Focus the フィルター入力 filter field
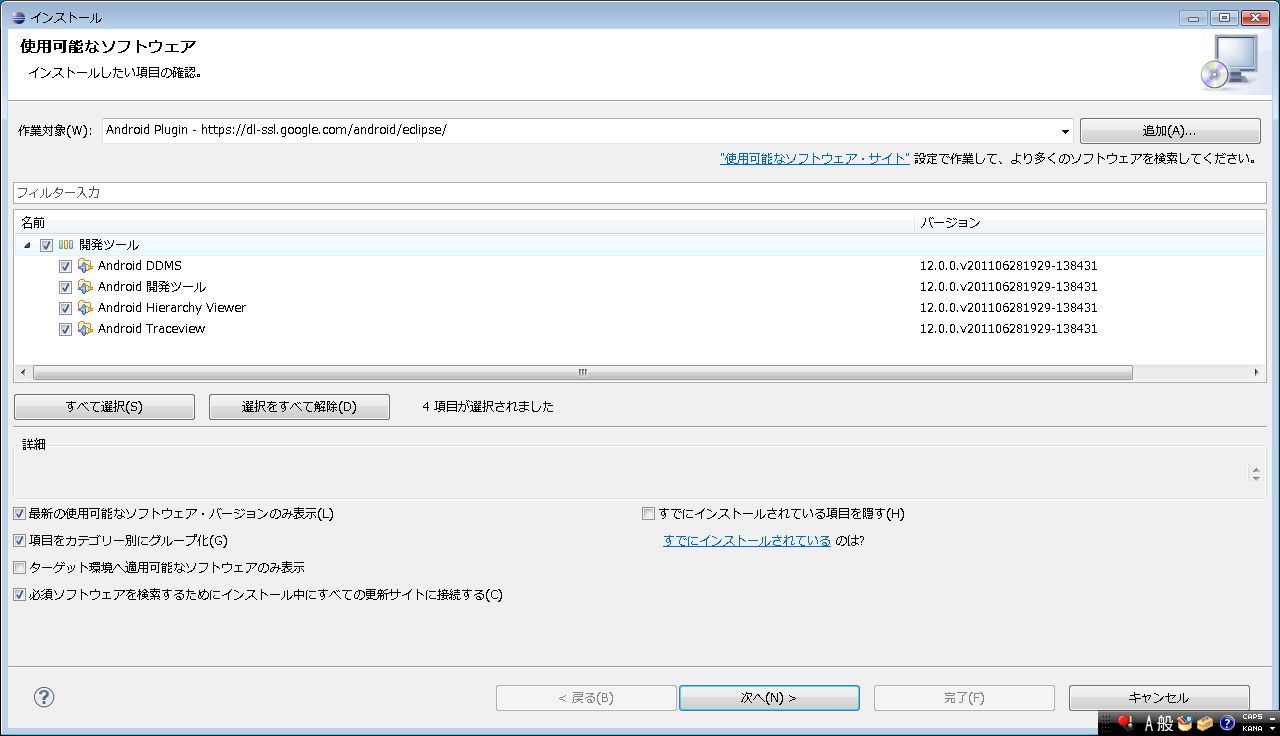The width and height of the screenshot is (1280, 736). click(640, 193)
